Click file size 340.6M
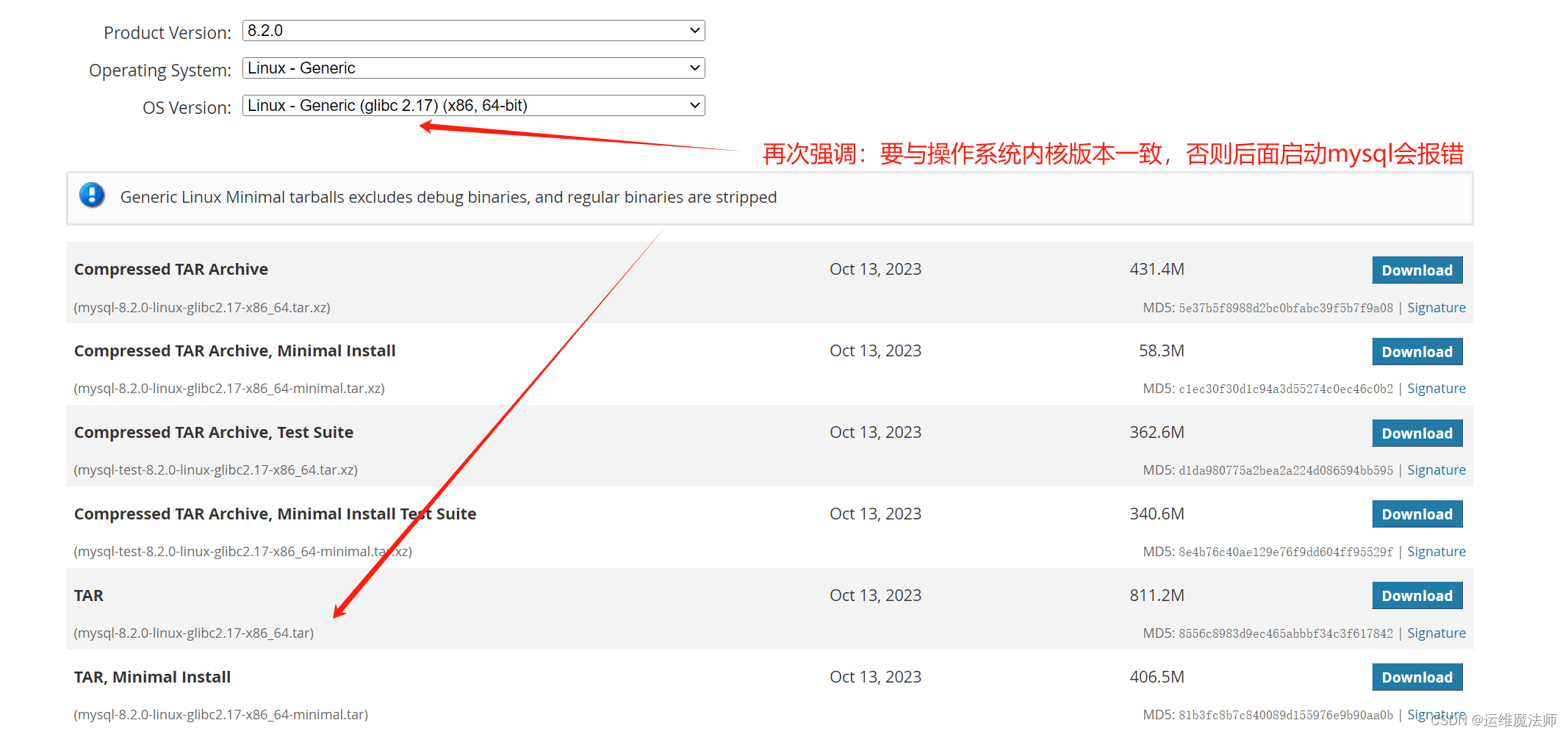This screenshot has width=1568, height=734. [1157, 514]
